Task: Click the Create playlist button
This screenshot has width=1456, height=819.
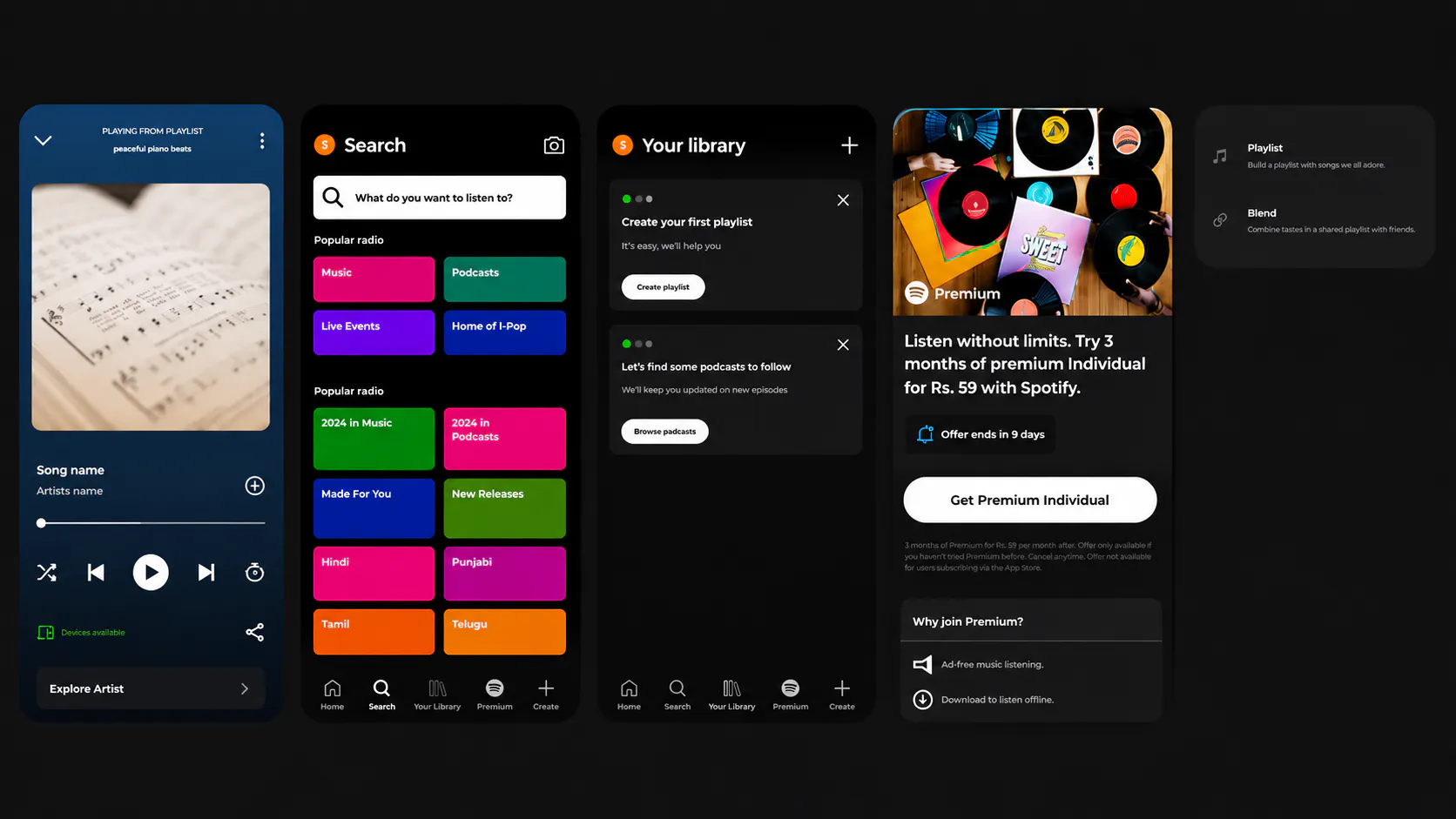Action: coord(663,287)
